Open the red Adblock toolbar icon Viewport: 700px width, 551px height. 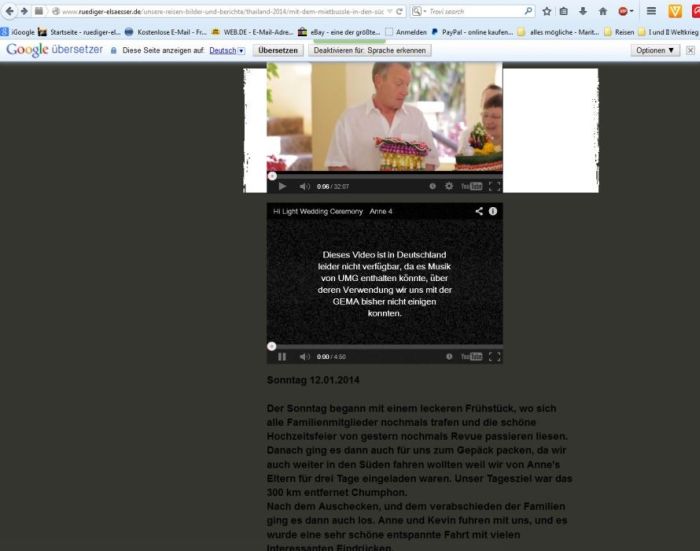[x=625, y=12]
